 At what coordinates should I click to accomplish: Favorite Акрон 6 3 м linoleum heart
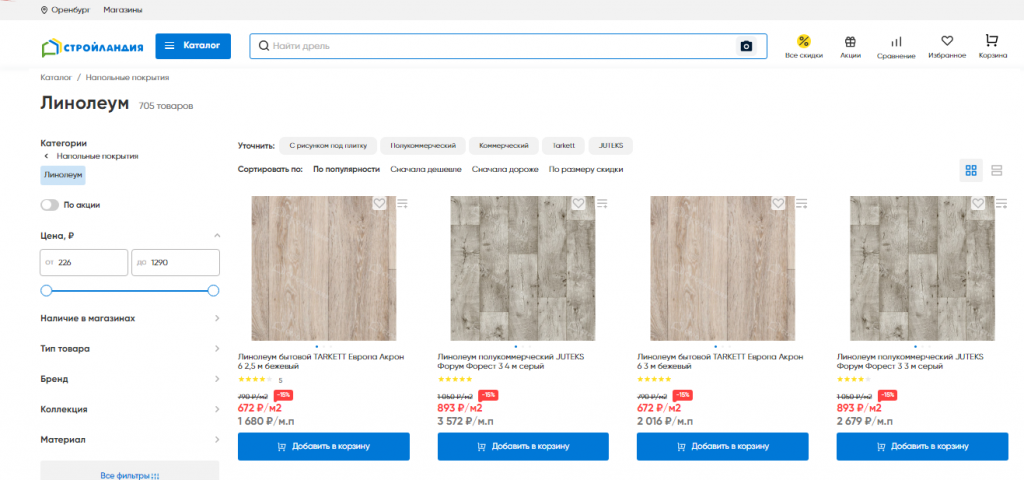click(x=778, y=204)
